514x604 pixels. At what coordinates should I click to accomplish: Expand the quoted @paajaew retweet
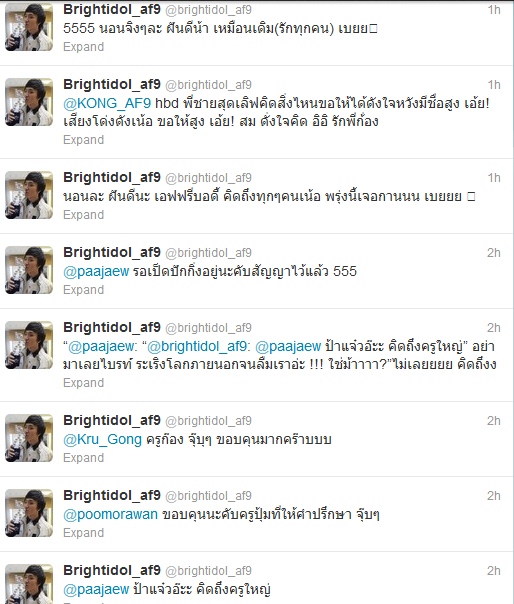point(84,383)
